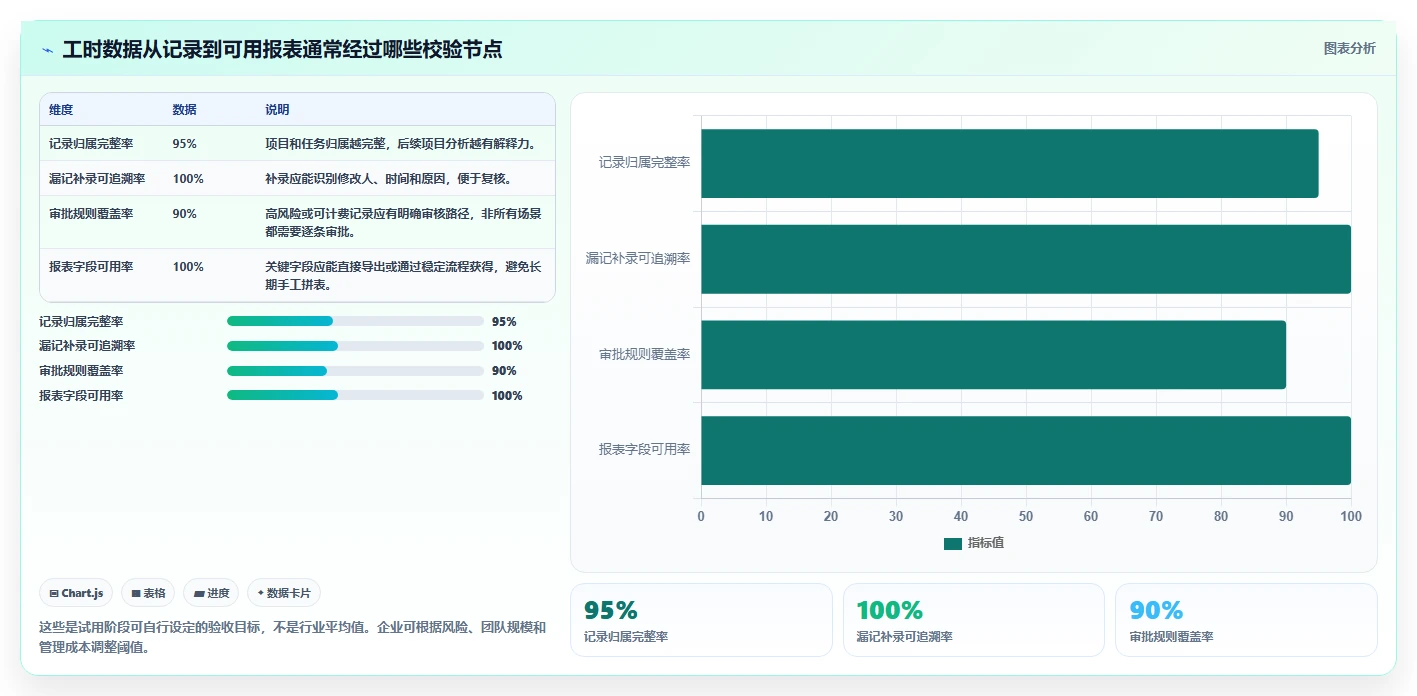
Task: Click the 数据 column header
Action: (x=184, y=110)
